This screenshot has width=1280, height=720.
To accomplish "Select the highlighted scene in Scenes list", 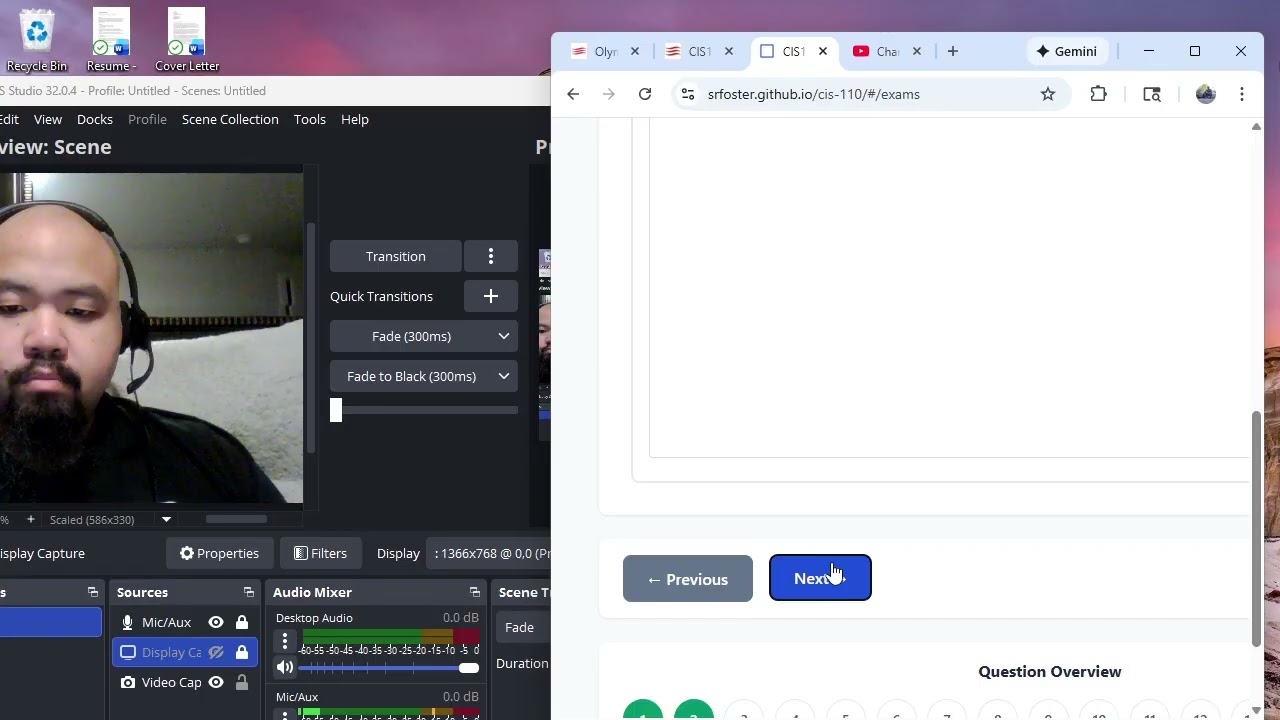I will pos(50,622).
